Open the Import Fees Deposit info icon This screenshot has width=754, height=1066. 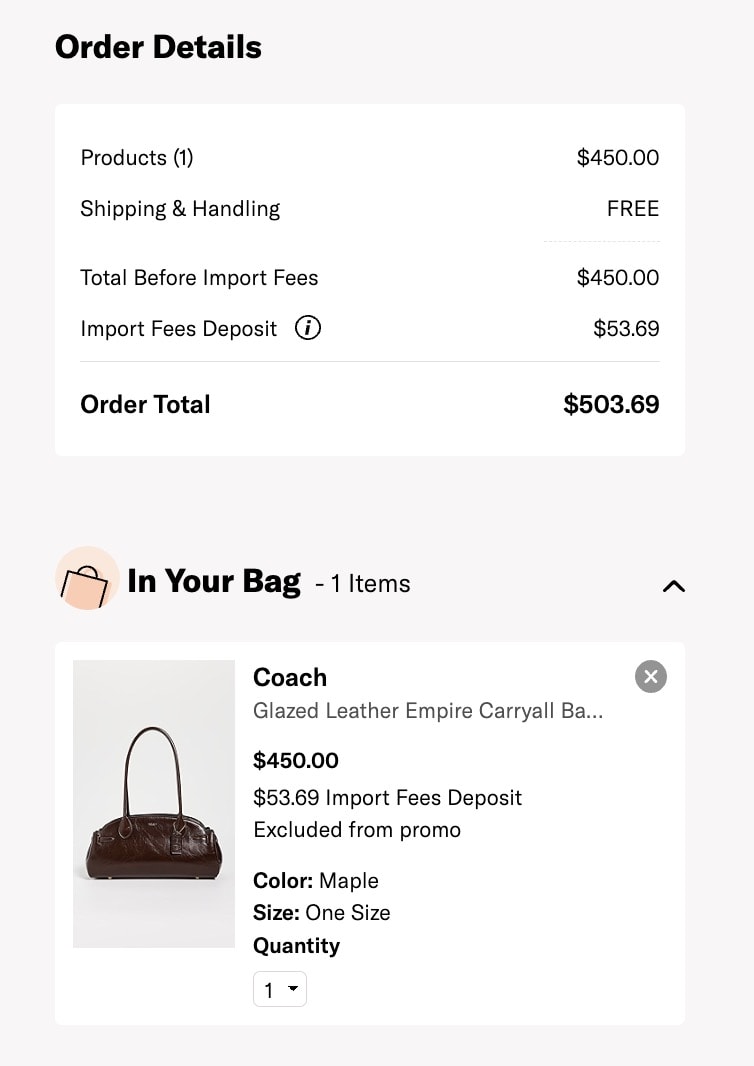pyautogui.click(x=307, y=328)
